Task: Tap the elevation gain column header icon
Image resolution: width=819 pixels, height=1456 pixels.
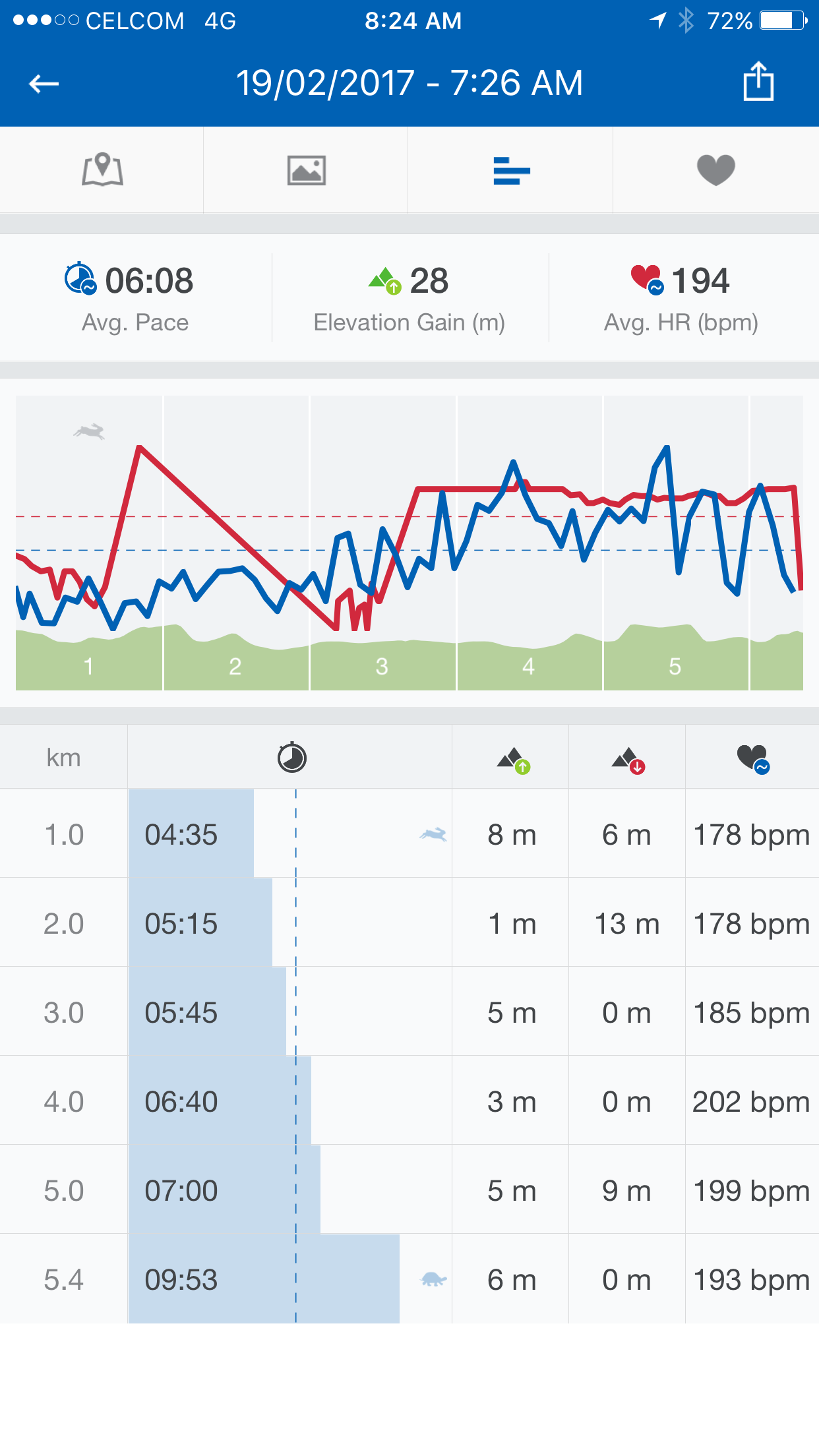Action: (x=514, y=760)
